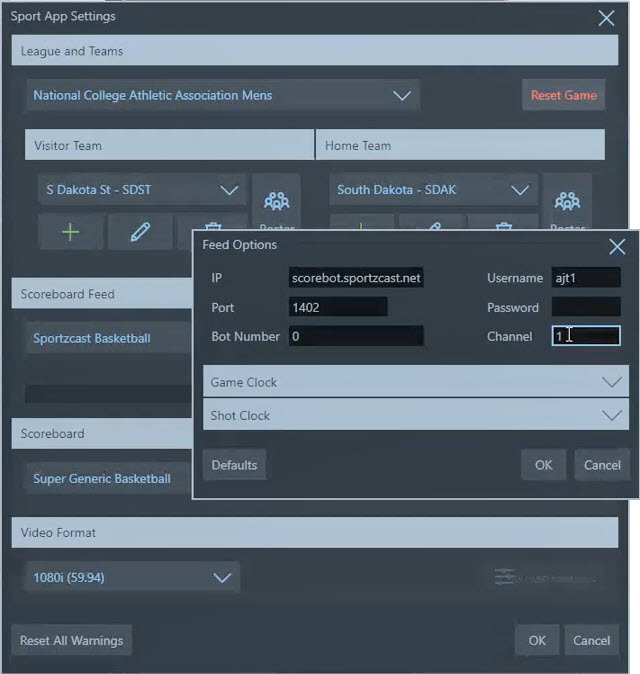Confirm Feed Options with OK

pyautogui.click(x=543, y=465)
